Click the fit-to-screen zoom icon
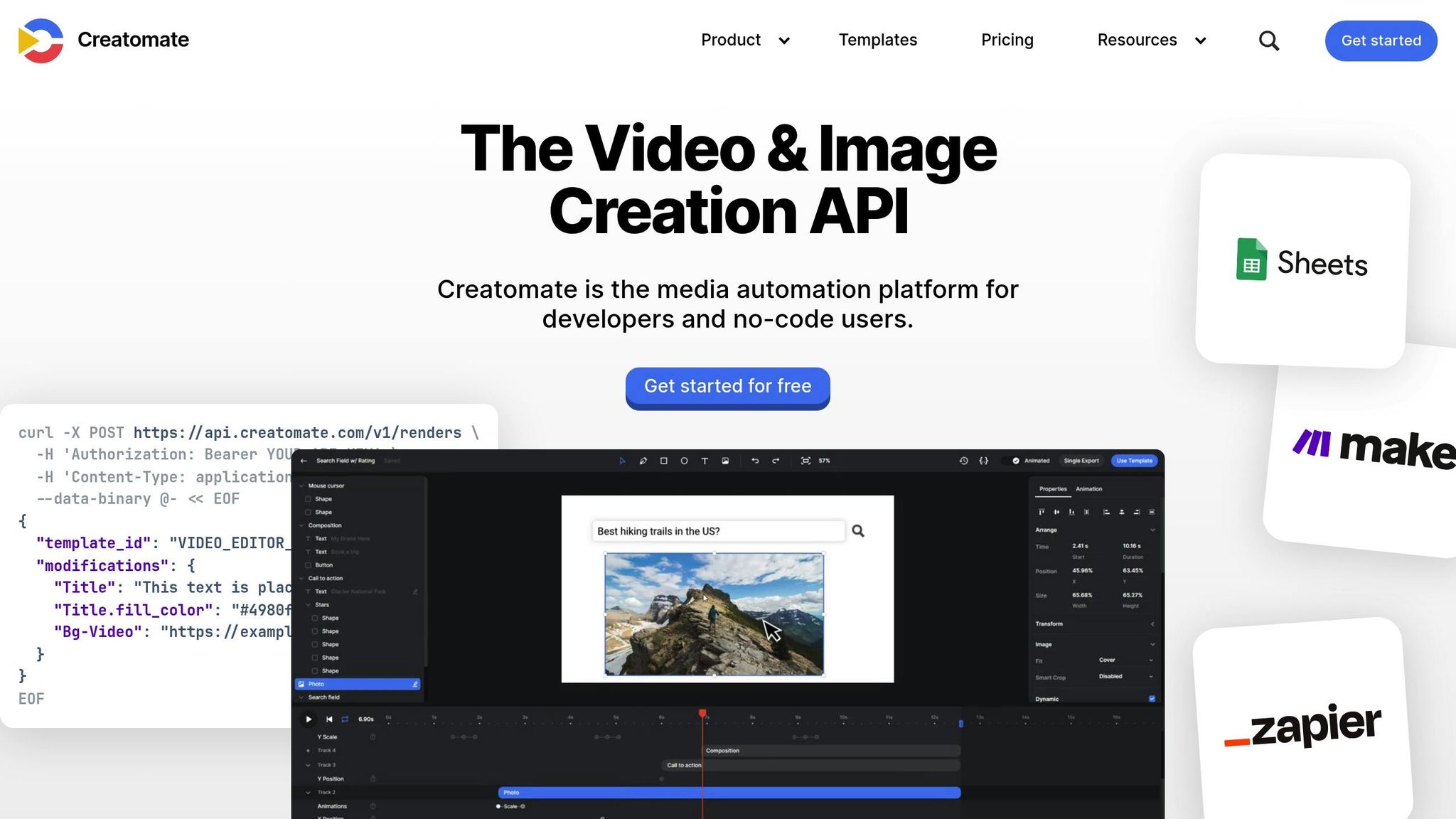The image size is (1456, 819). coord(805,461)
